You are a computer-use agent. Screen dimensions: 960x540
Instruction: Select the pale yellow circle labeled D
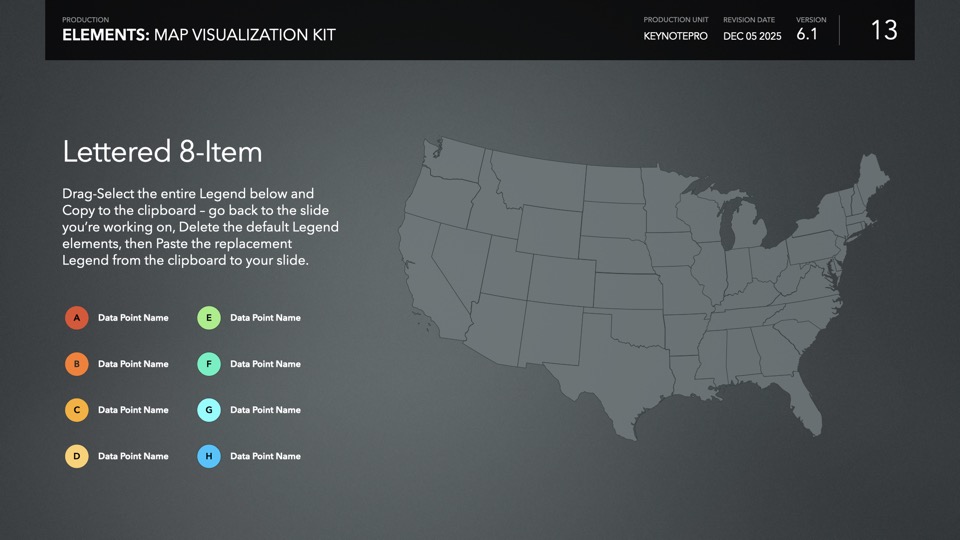click(76, 456)
